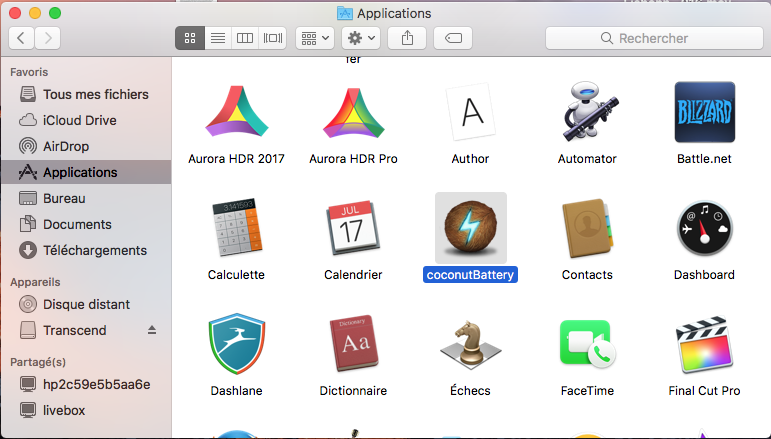This screenshot has width=771, height=439.
Task: Switch to Cover Flow view
Action: pos(273,38)
